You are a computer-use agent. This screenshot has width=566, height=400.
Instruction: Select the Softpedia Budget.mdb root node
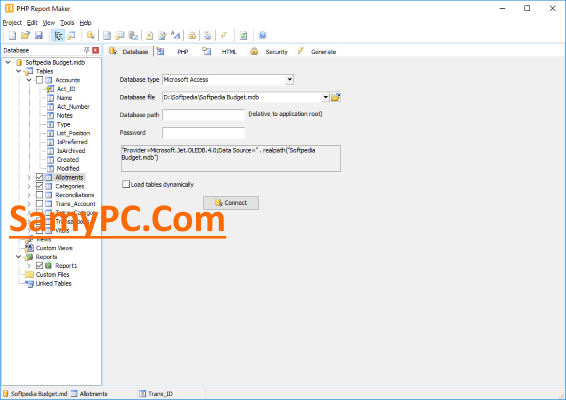(x=55, y=62)
